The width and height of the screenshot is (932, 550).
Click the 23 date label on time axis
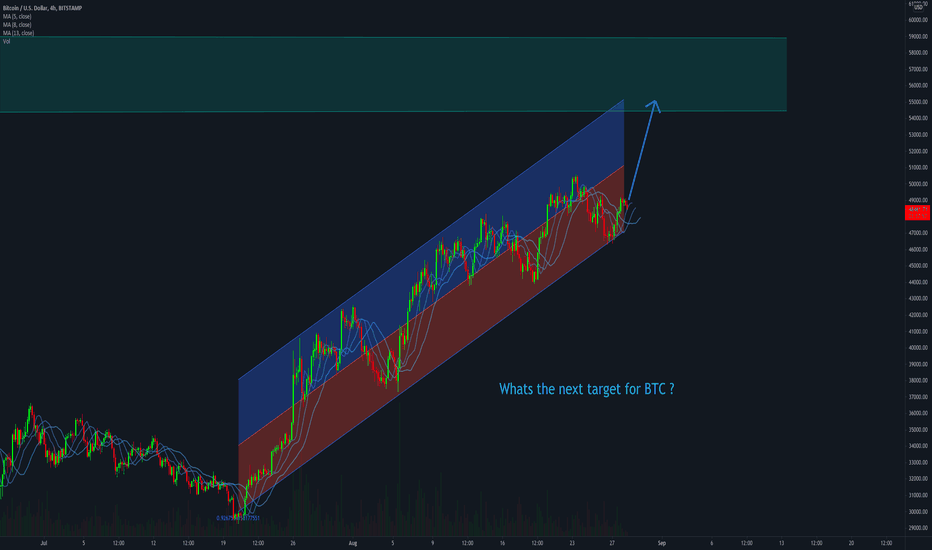[572, 543]
